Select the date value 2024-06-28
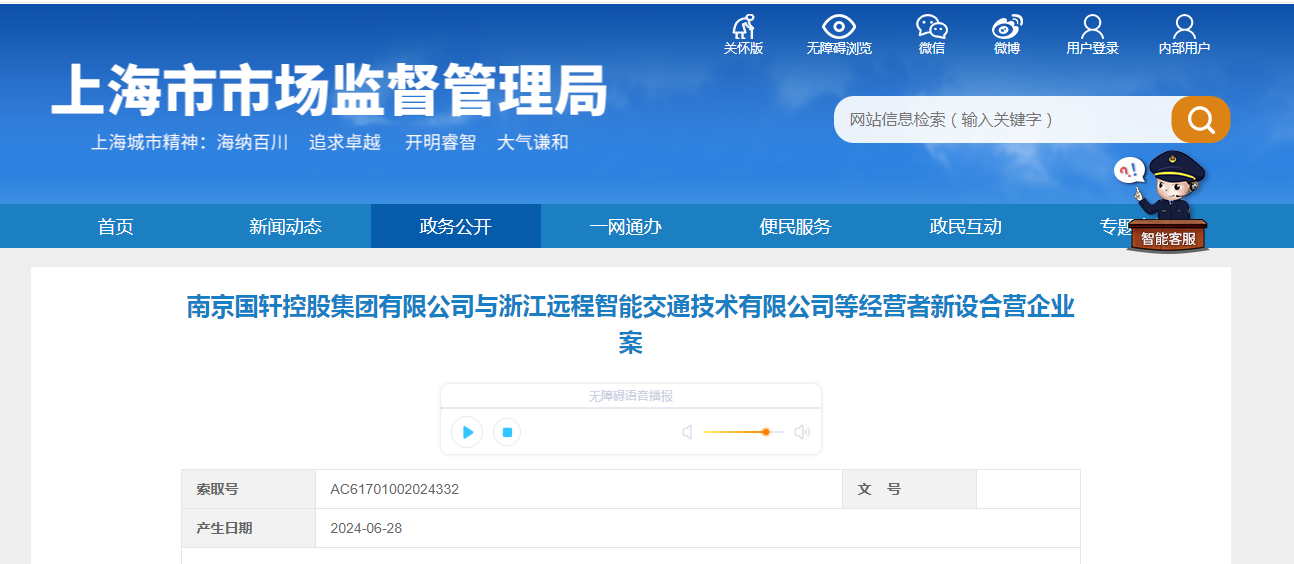The image size is (1294, 564). [366, 528]
